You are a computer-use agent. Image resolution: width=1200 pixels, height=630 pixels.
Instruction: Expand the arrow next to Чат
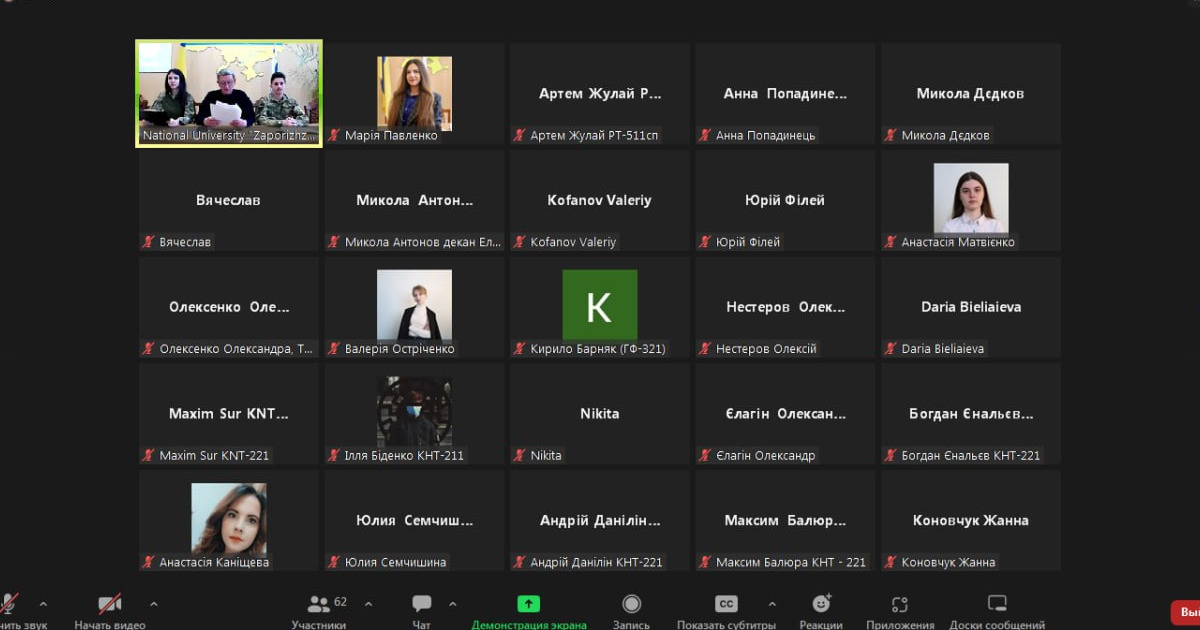point(452,604)
